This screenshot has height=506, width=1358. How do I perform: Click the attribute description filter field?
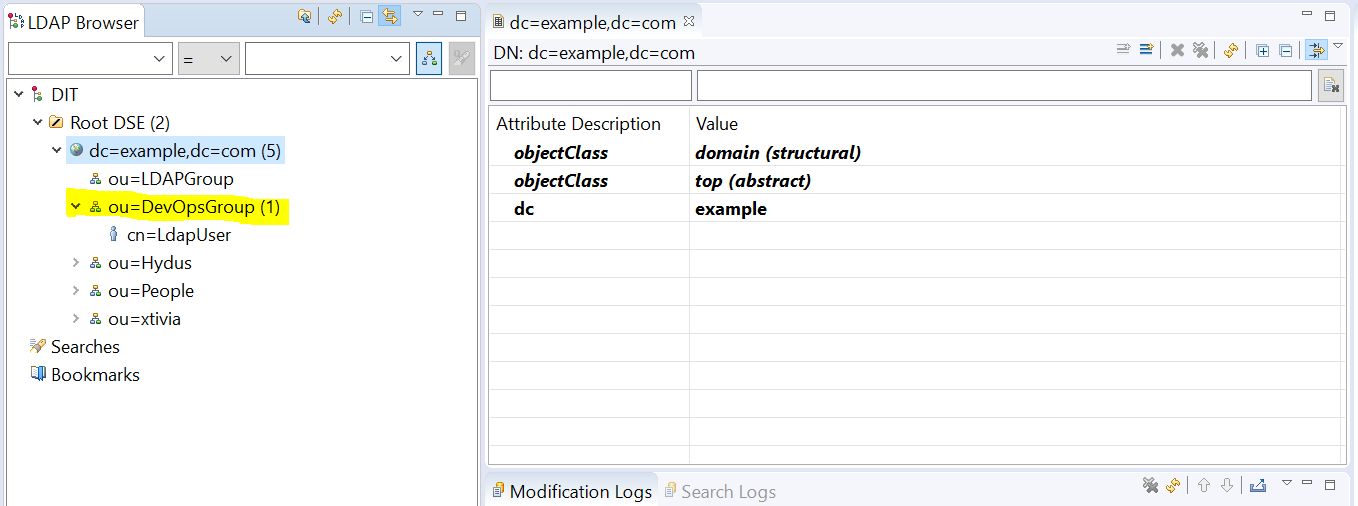coord(590,86)
